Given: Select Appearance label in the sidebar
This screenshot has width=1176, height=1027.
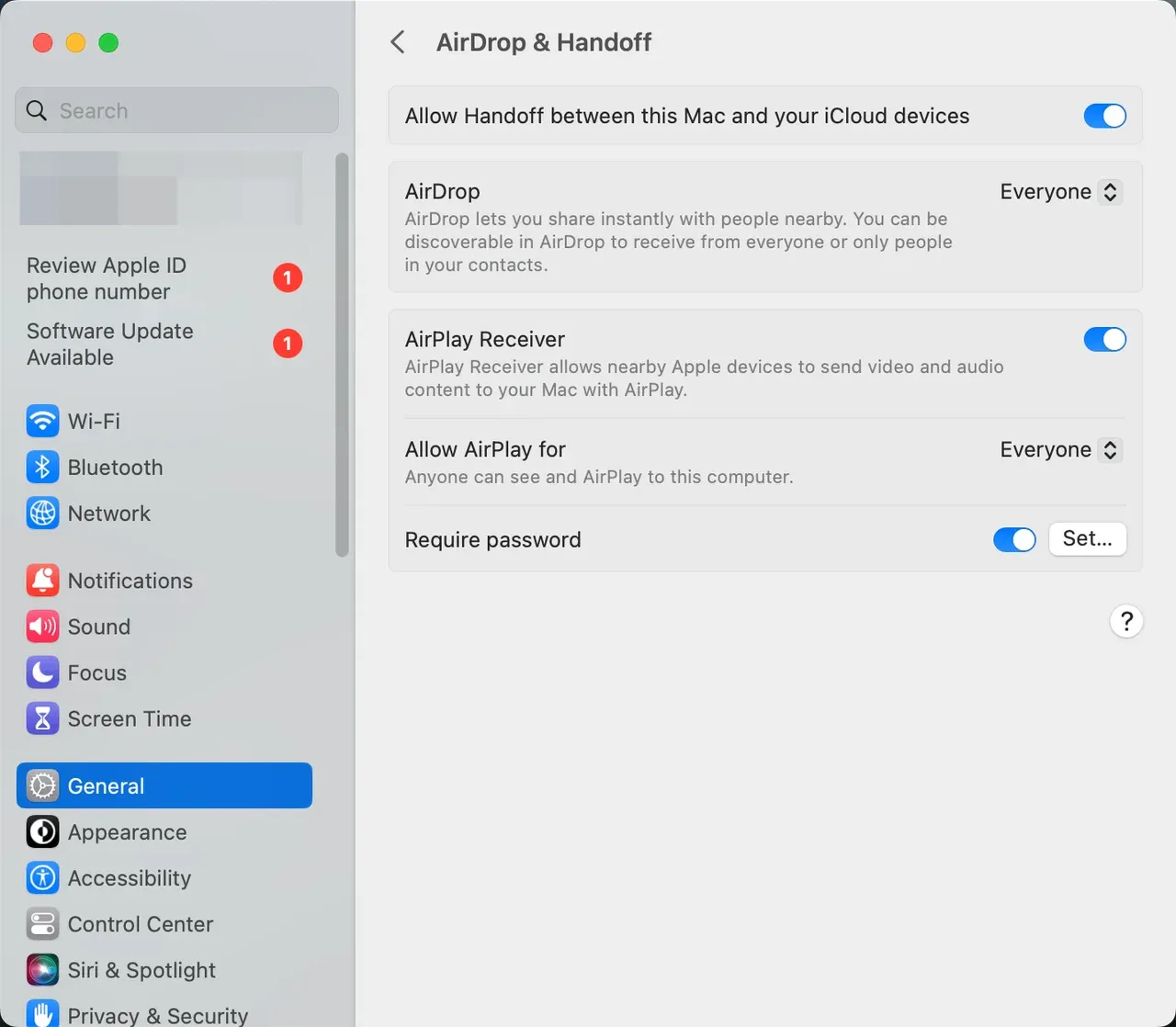Looking at the screenshot, I should (x=127, y=832).
